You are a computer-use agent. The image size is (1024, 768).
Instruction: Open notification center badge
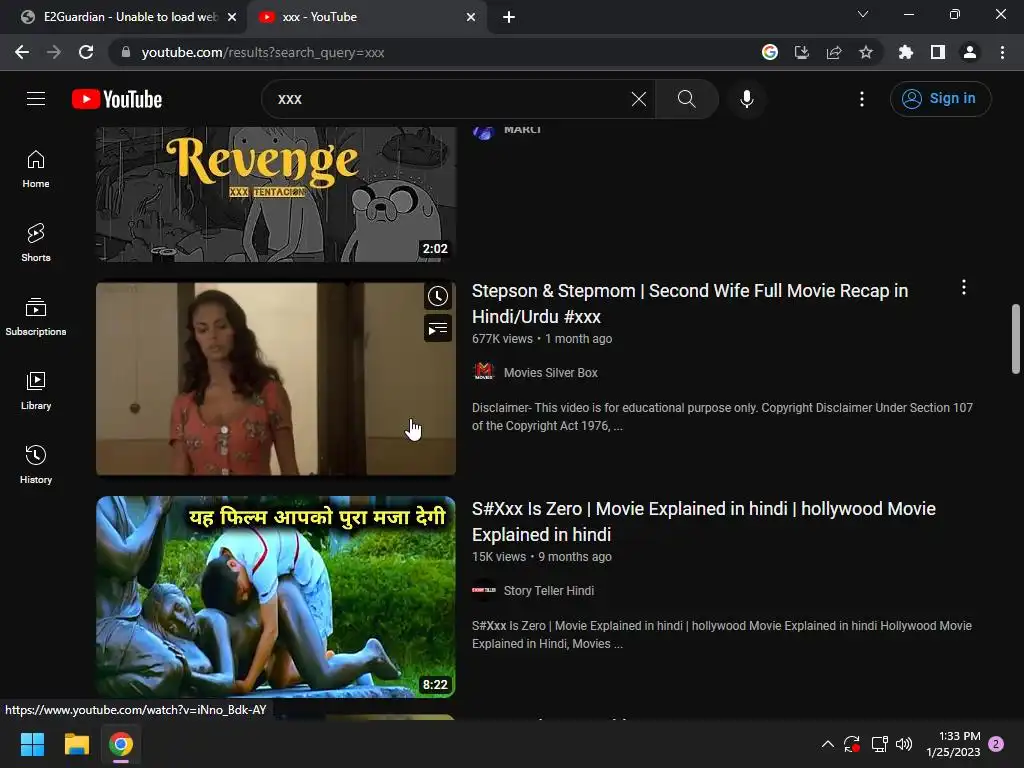[x=996, y=744]
